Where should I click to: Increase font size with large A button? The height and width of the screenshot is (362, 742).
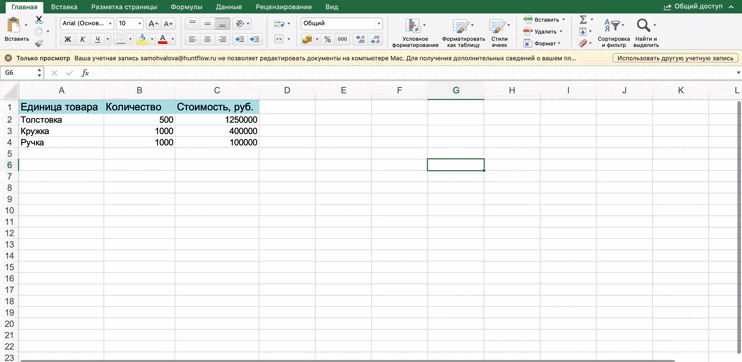pyautogui.click(x=153, y=24)
